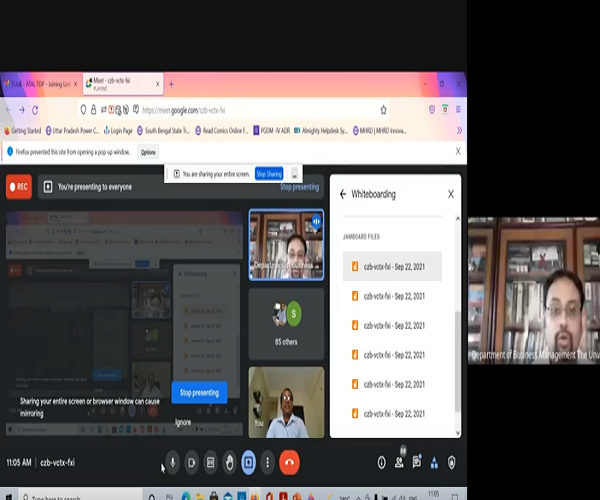Open PGDM -IV ADR bookmark

272,130
